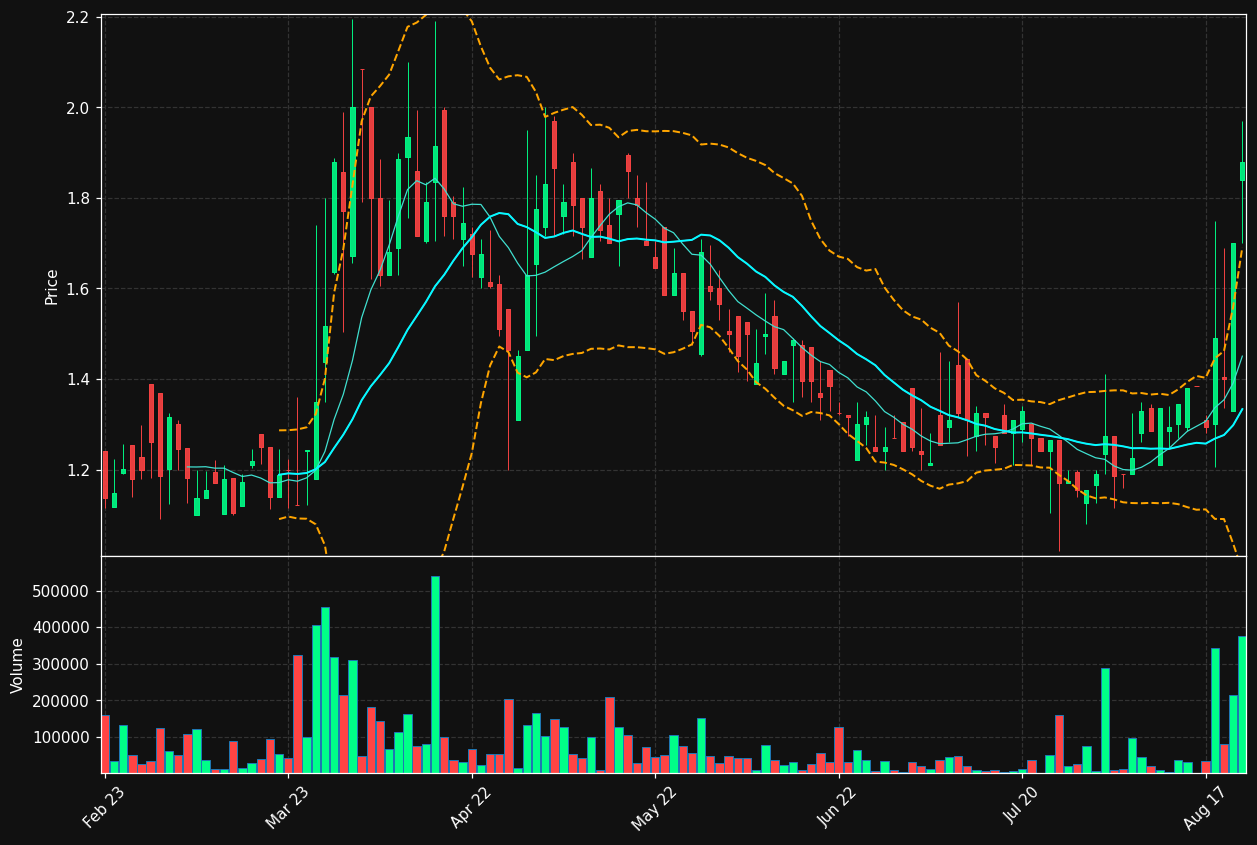
Task: Click the Volume axis label
Action: click(18, 665)
